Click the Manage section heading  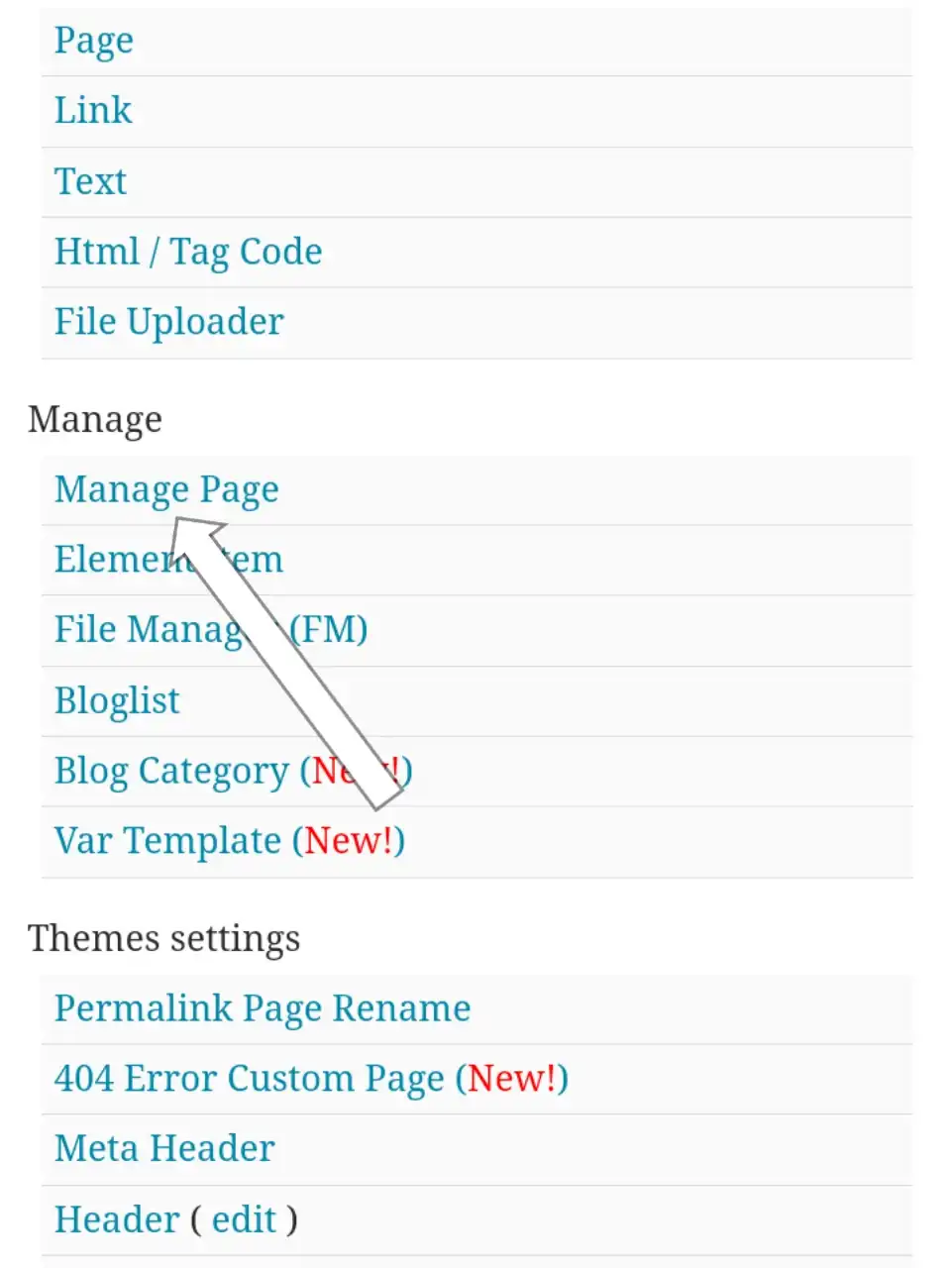[94, 419]
